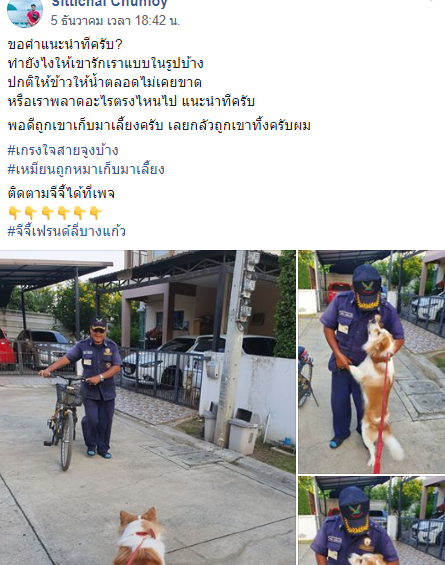Follow the hashtag #เกรงใจสายจูงบ้าง
This screenshot has height=565, width=445.
(x=63, y=150)
